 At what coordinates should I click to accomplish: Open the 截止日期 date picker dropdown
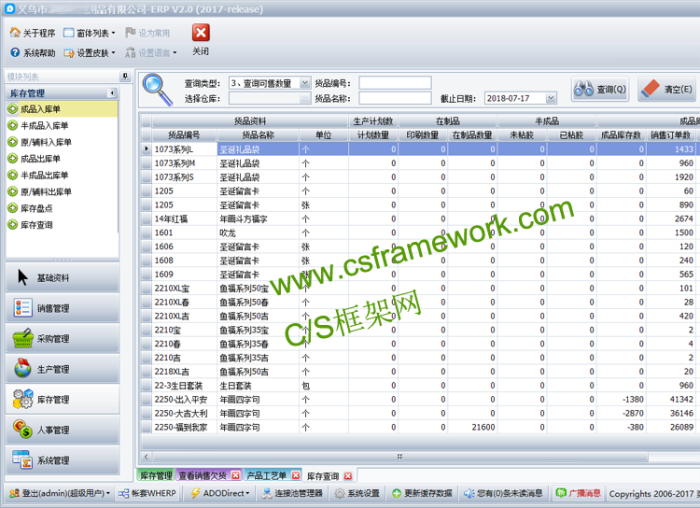tap(551, 99)
